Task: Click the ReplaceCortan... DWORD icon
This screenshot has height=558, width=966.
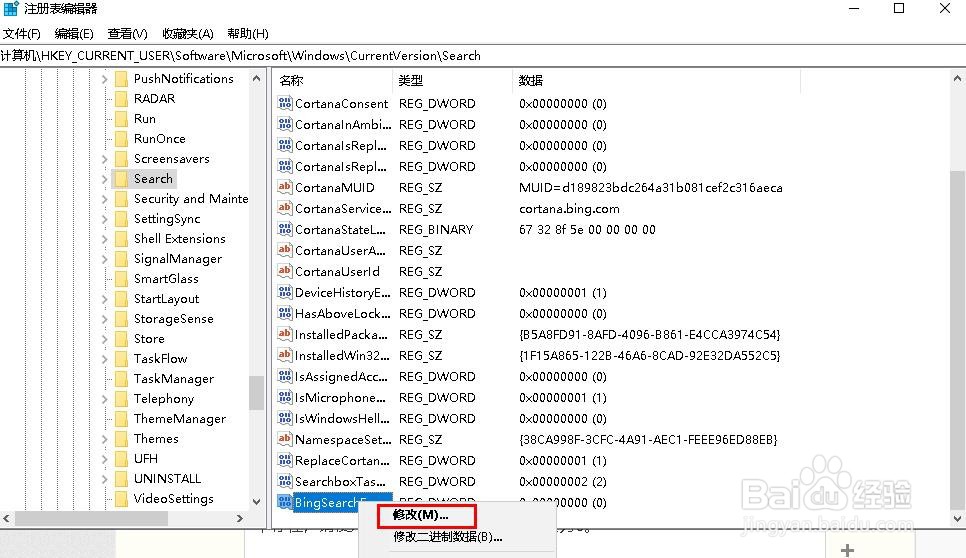Action: 285,460
